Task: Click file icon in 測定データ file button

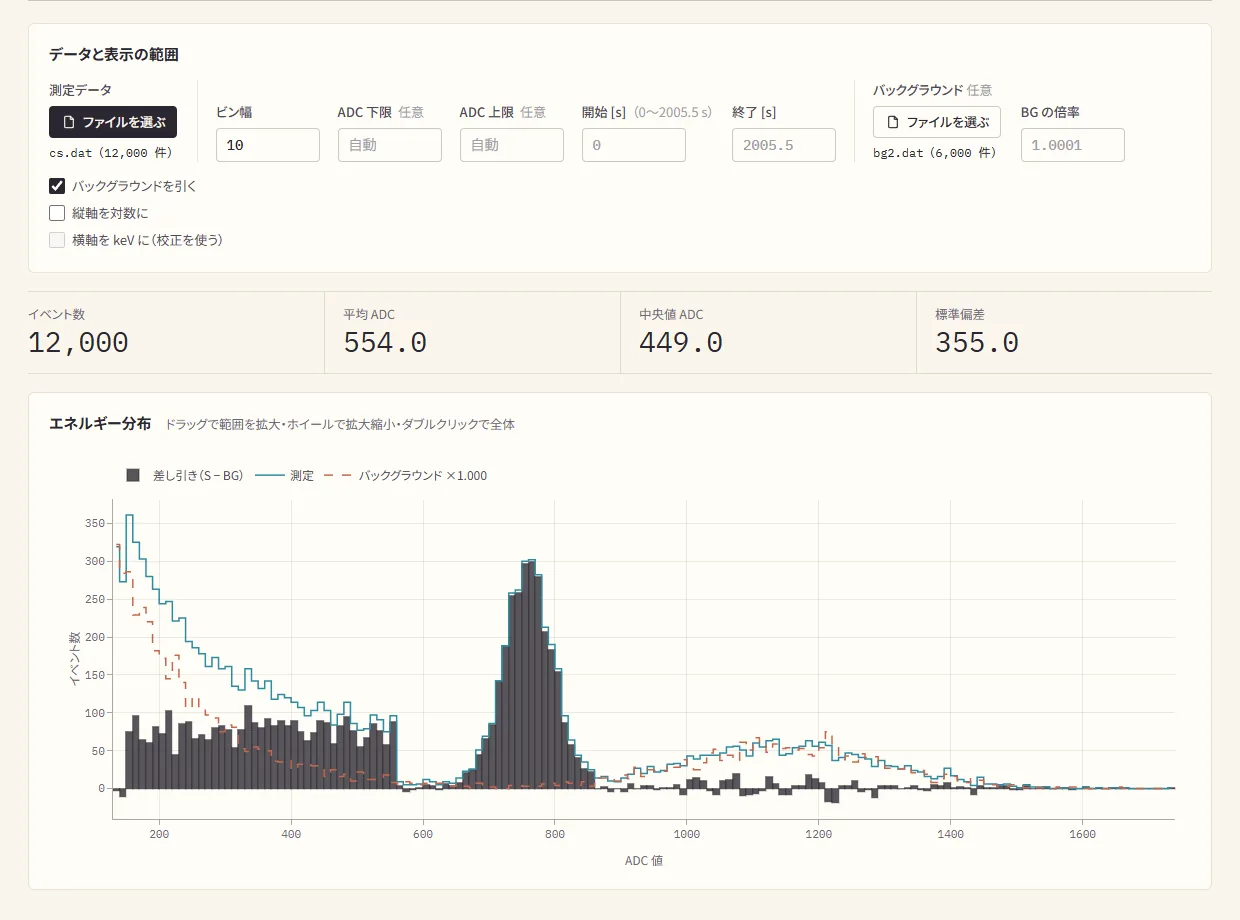Action: [68, 122]
